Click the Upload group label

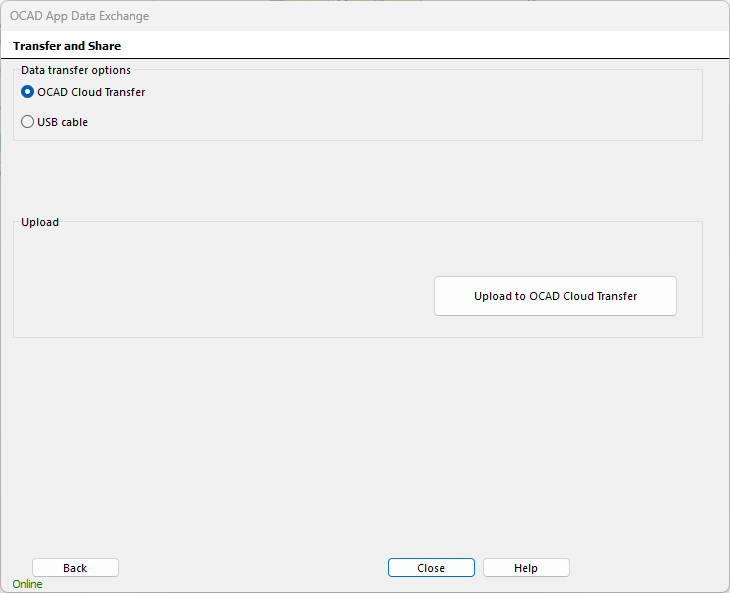40,222
